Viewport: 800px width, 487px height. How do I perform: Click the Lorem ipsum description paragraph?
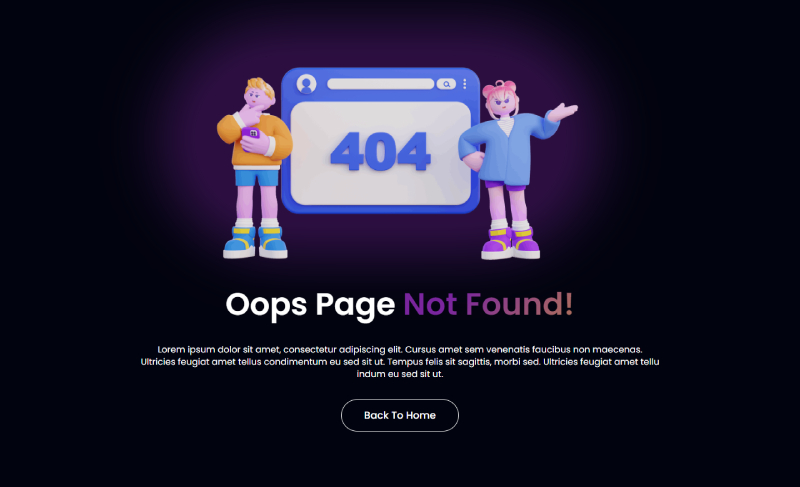pos(399,362)
